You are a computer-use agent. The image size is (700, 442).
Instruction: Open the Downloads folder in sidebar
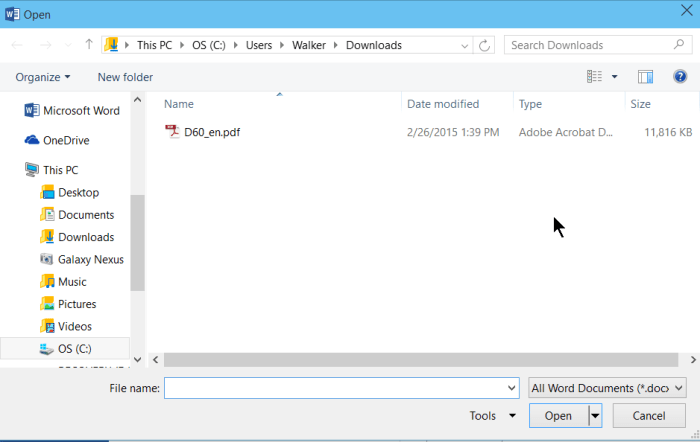pos(77,237)
